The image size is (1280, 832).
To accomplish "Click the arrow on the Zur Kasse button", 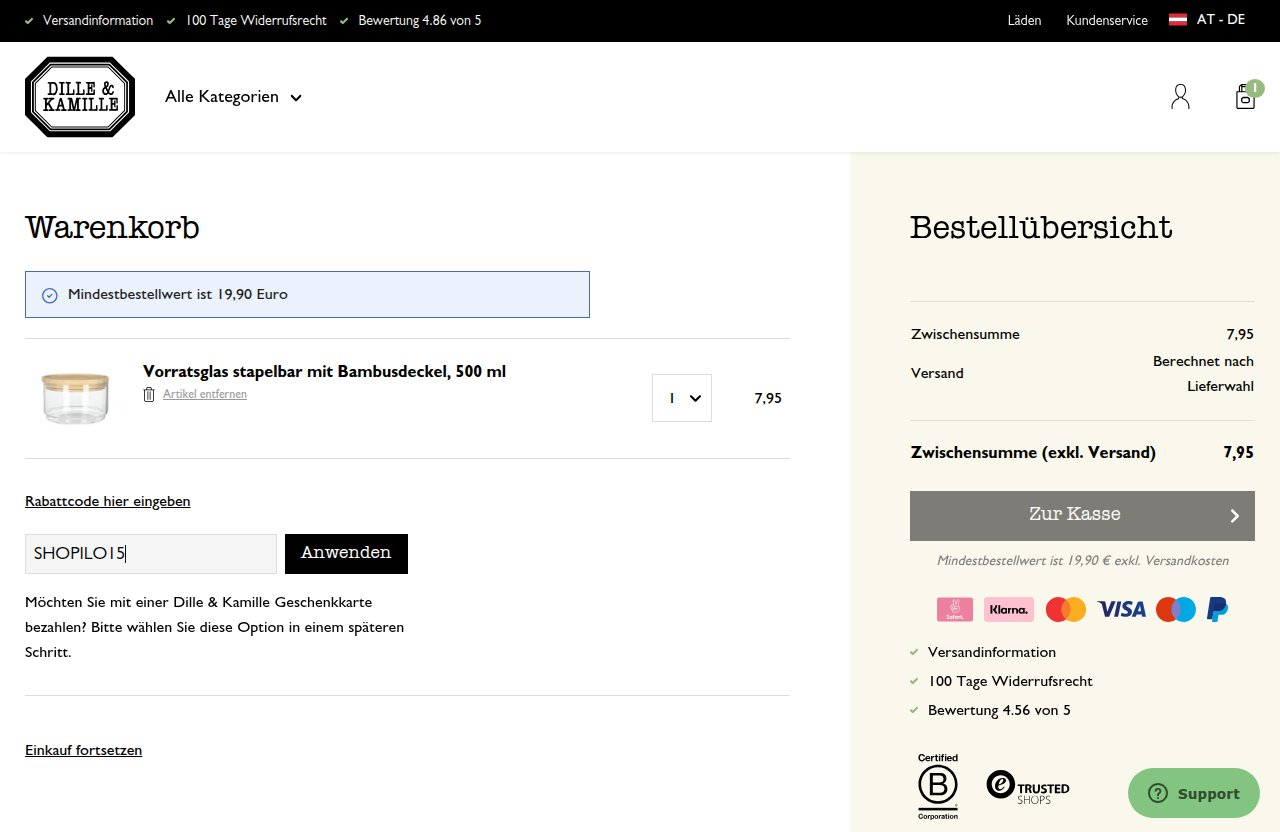I will pos(1235,516).
